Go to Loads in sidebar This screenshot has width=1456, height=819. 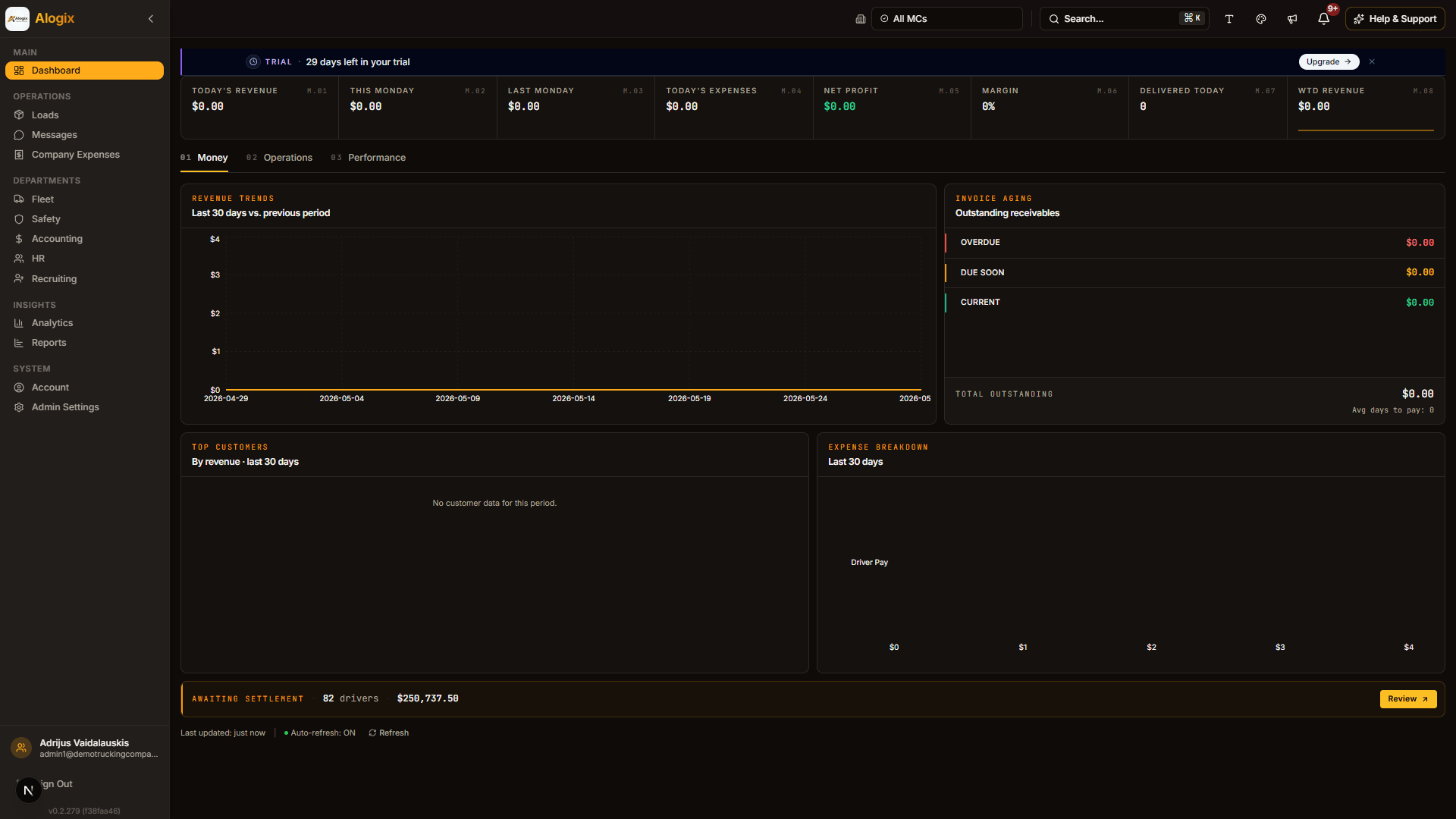click(x=84, y=115)
